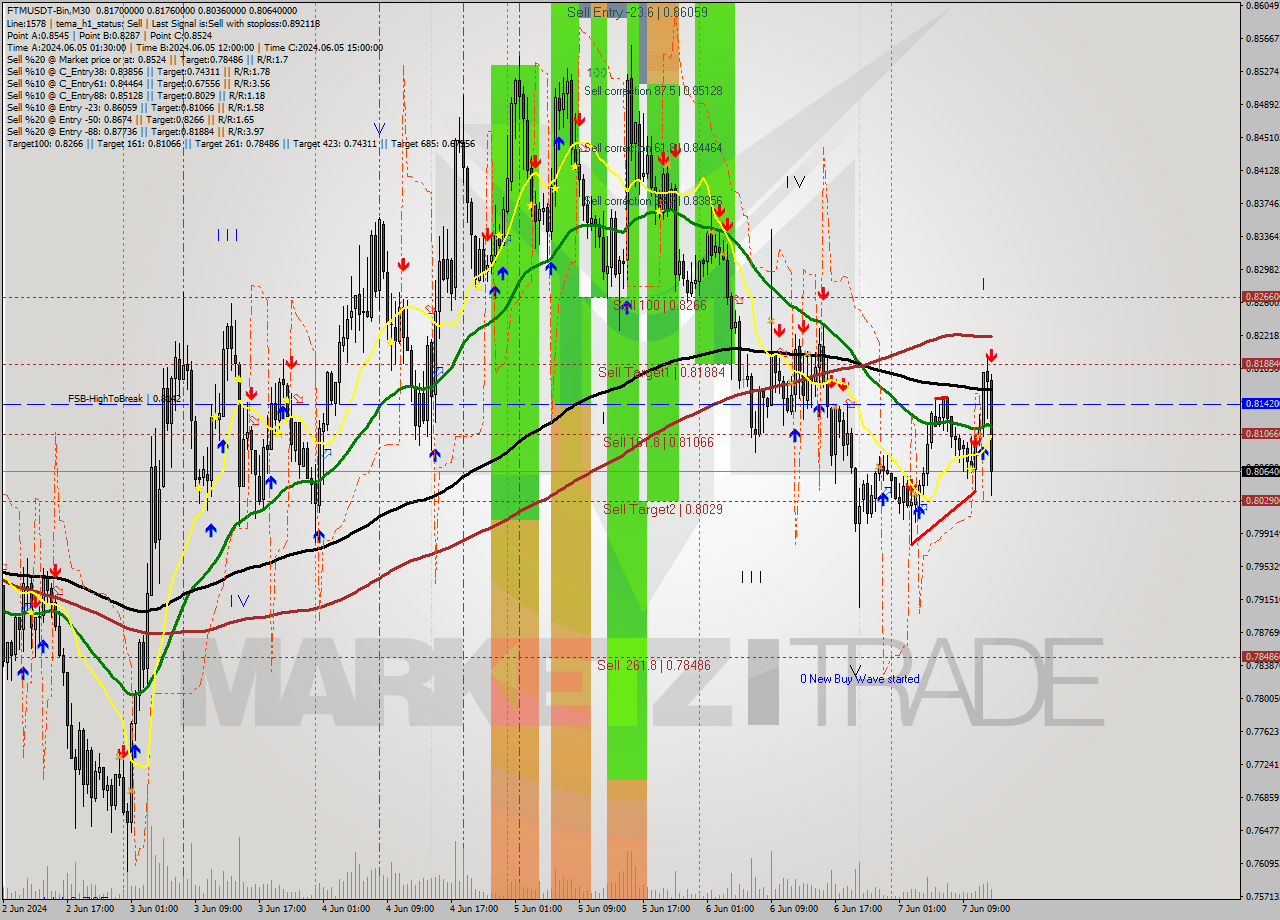Image resolution: width=1280 pixels, height=920 pixels.
Task: Click the 'Time A:2024.06.05 01:30:00' info line
Action: tap(195, 47)
